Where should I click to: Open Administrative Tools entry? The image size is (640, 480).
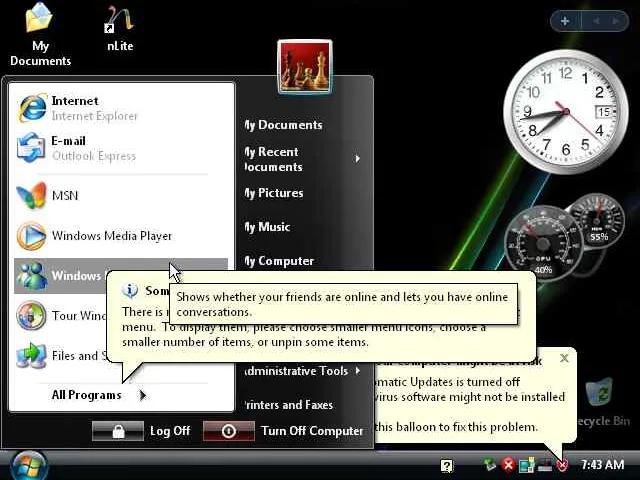296,371
